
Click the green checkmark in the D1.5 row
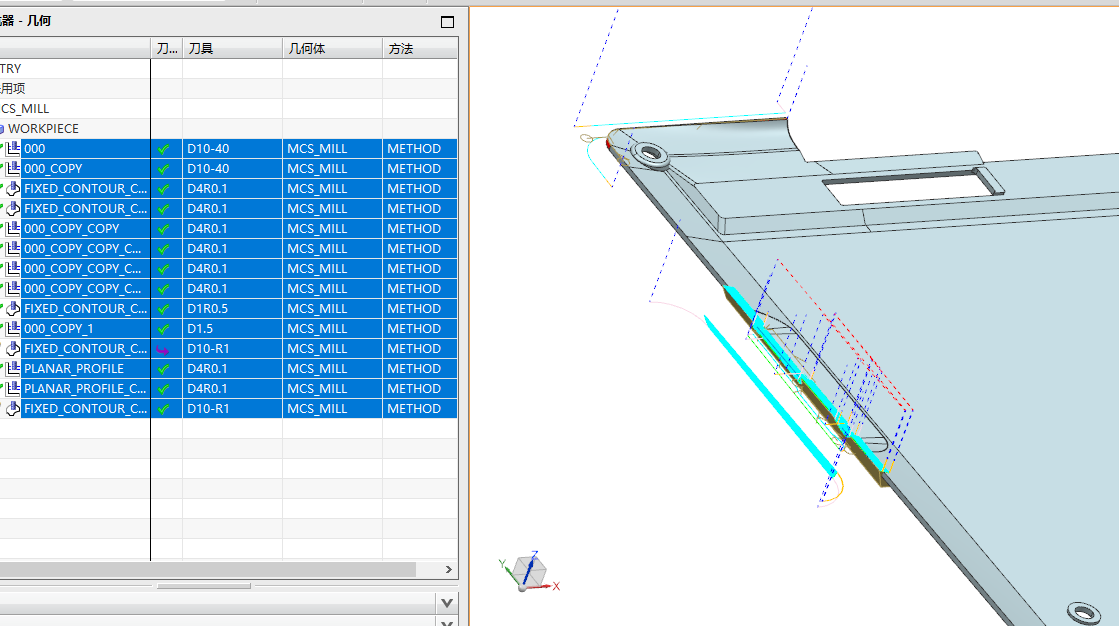pos(163,329)
